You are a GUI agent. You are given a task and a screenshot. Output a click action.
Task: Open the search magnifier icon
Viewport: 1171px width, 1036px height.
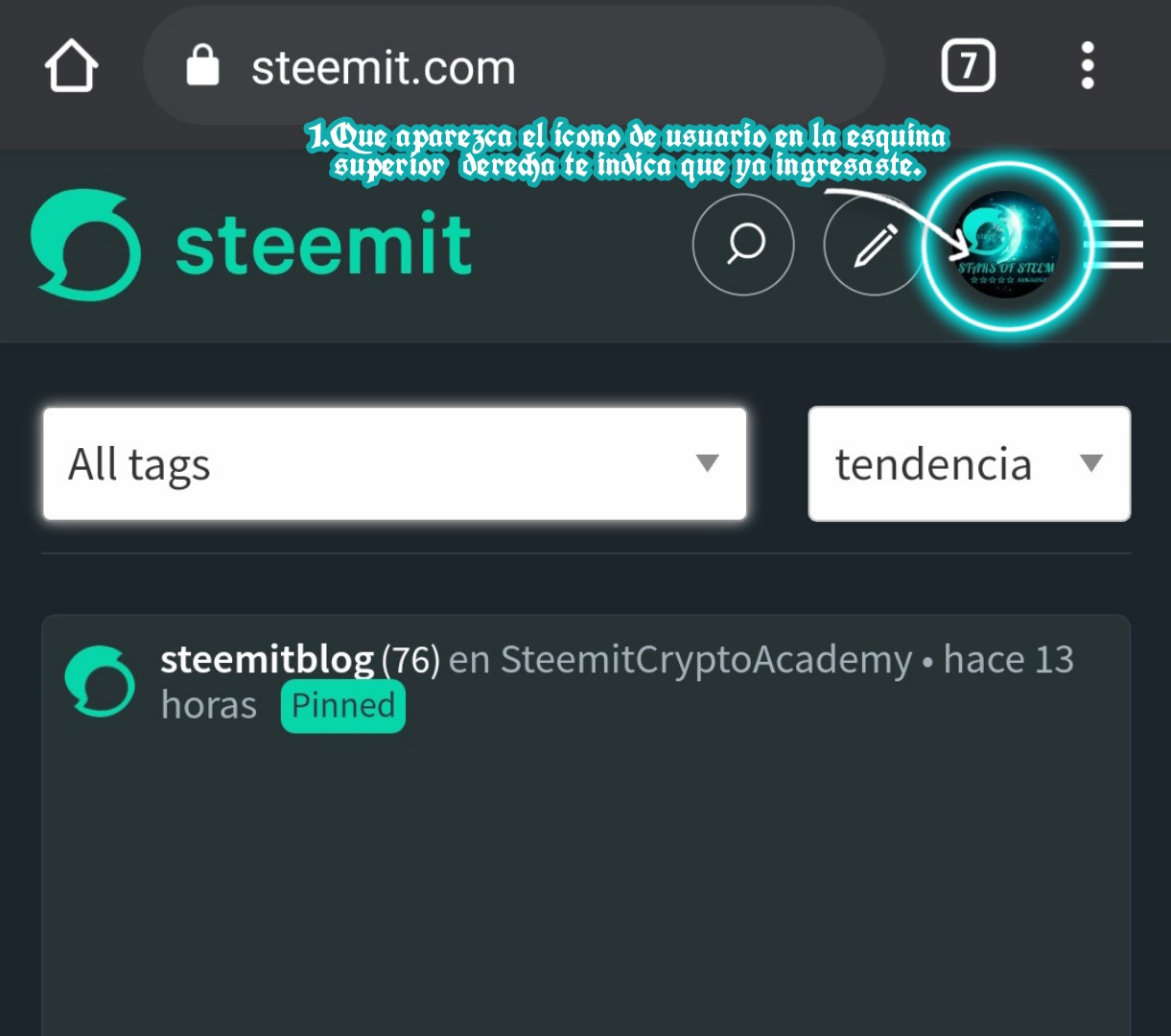tap(743, 245)
